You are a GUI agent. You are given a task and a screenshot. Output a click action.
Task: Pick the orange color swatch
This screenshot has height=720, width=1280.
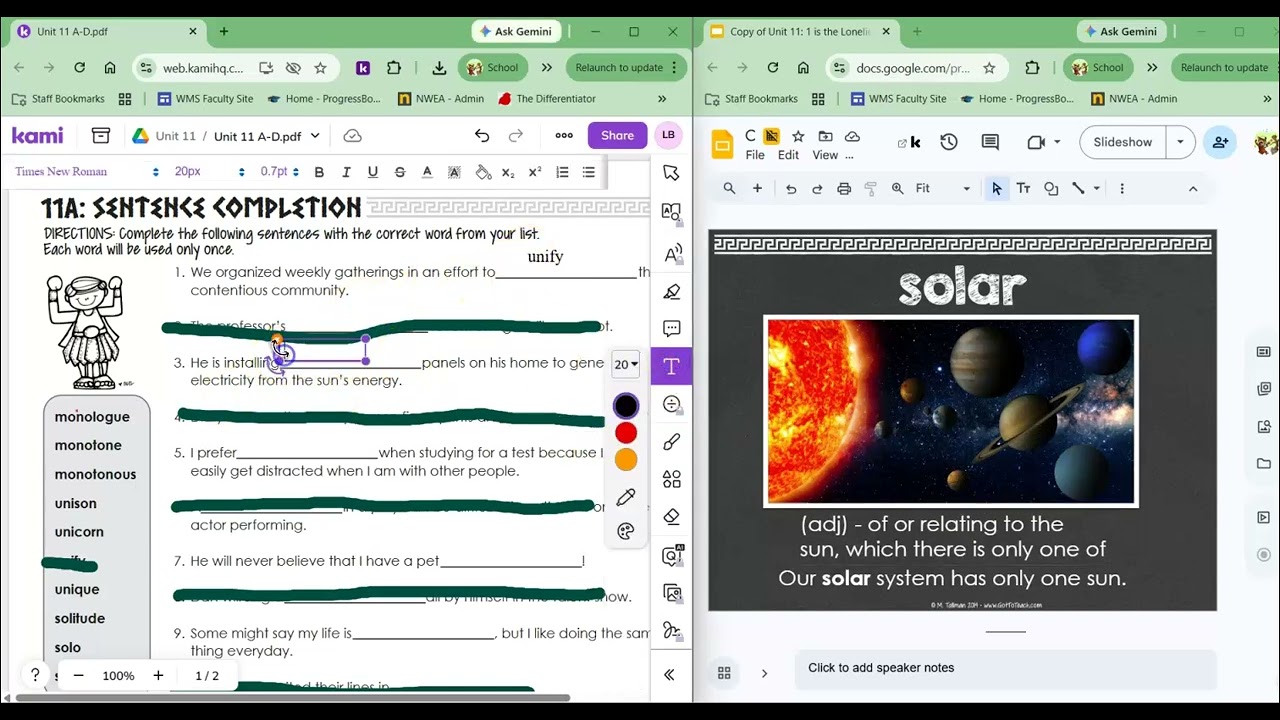(x=626, y=460)
